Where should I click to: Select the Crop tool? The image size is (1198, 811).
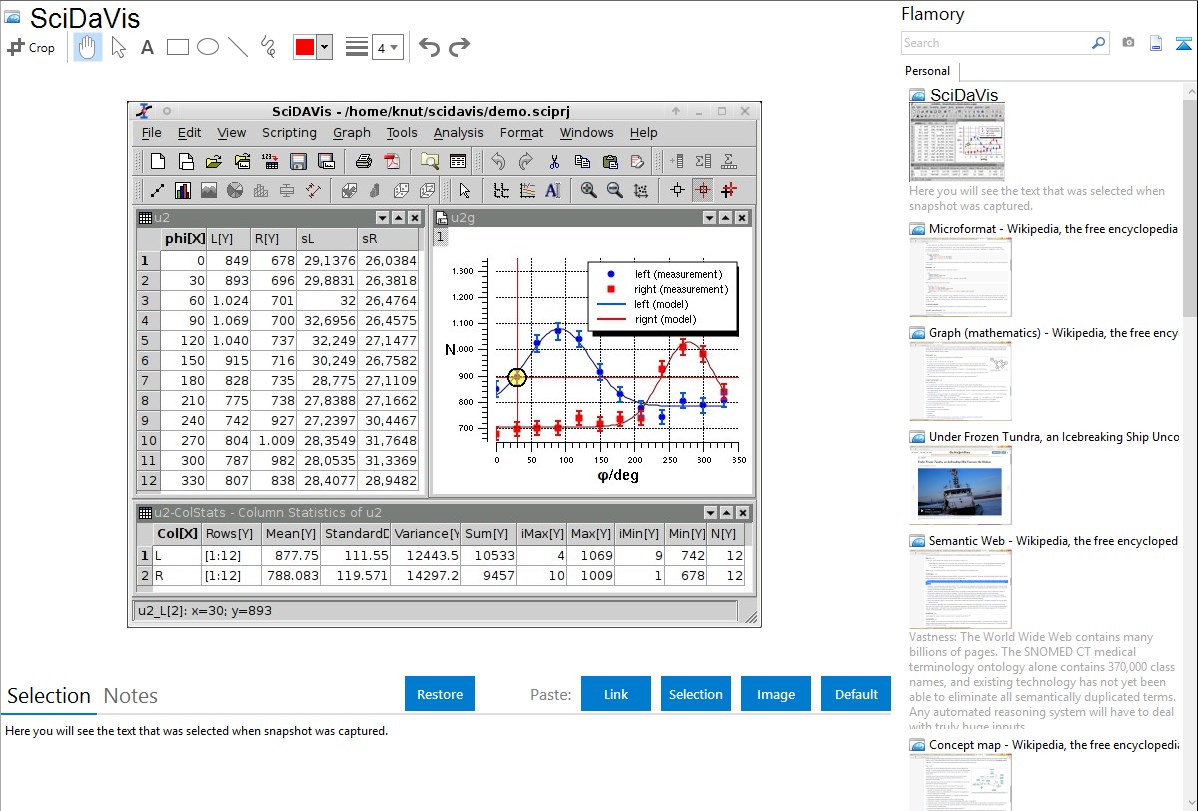click(x=31, y=47)
